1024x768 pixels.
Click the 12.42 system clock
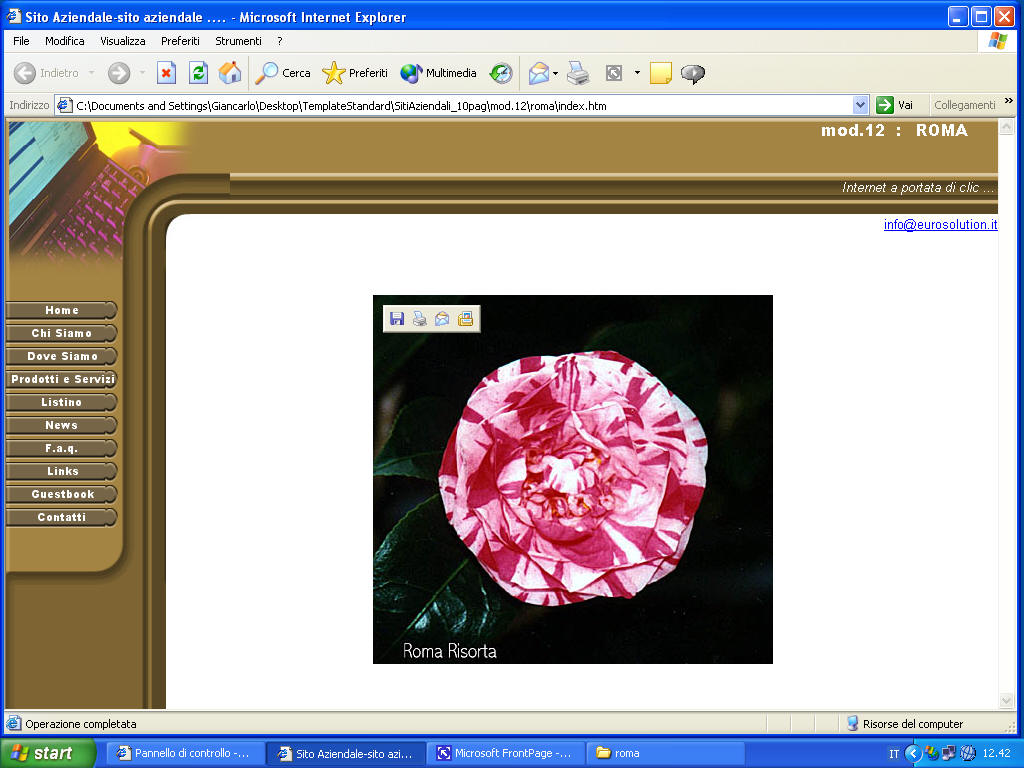click(997, 754)
